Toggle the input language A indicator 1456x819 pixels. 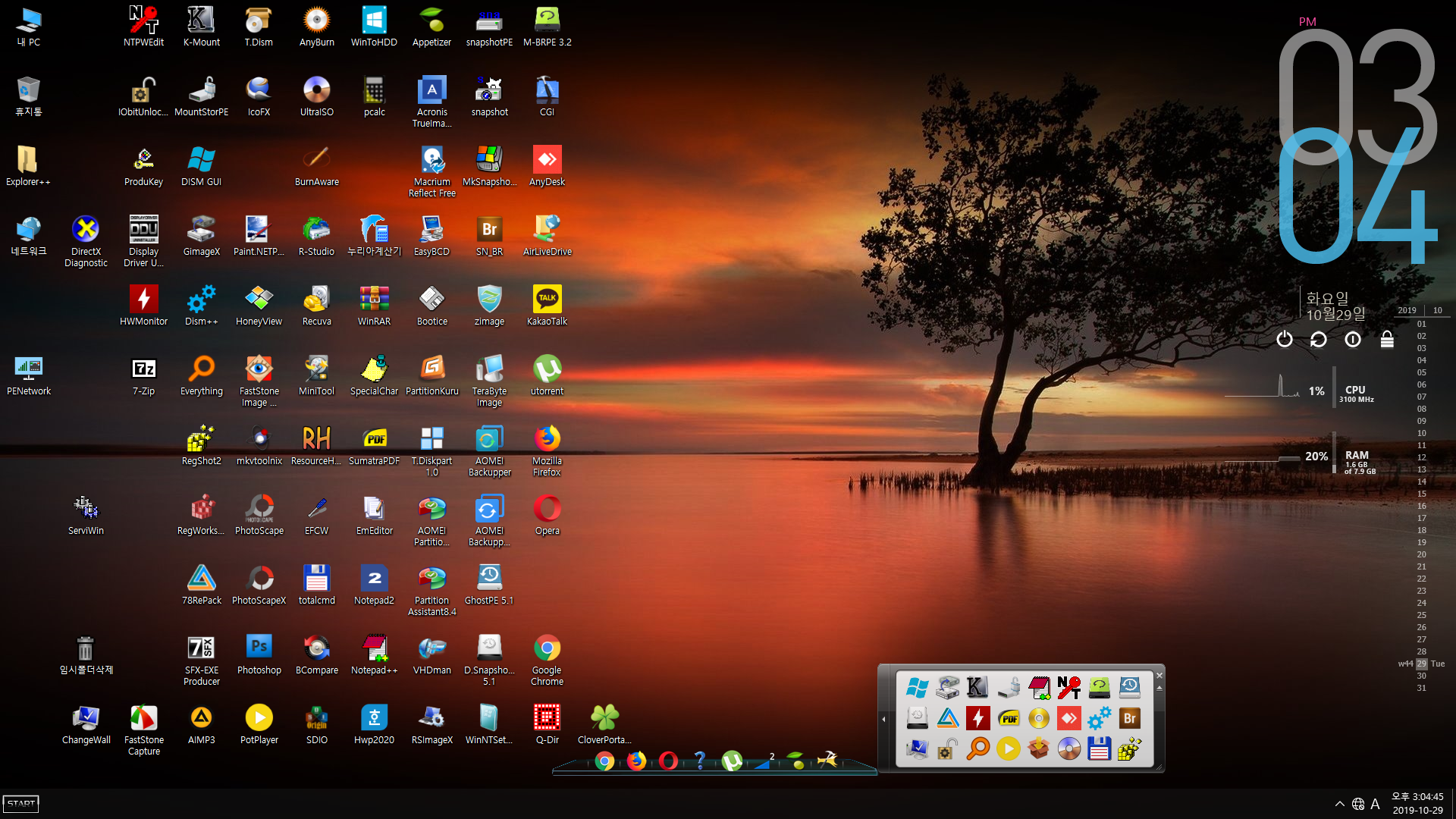pyautogui.click(x=1375, y=804)
